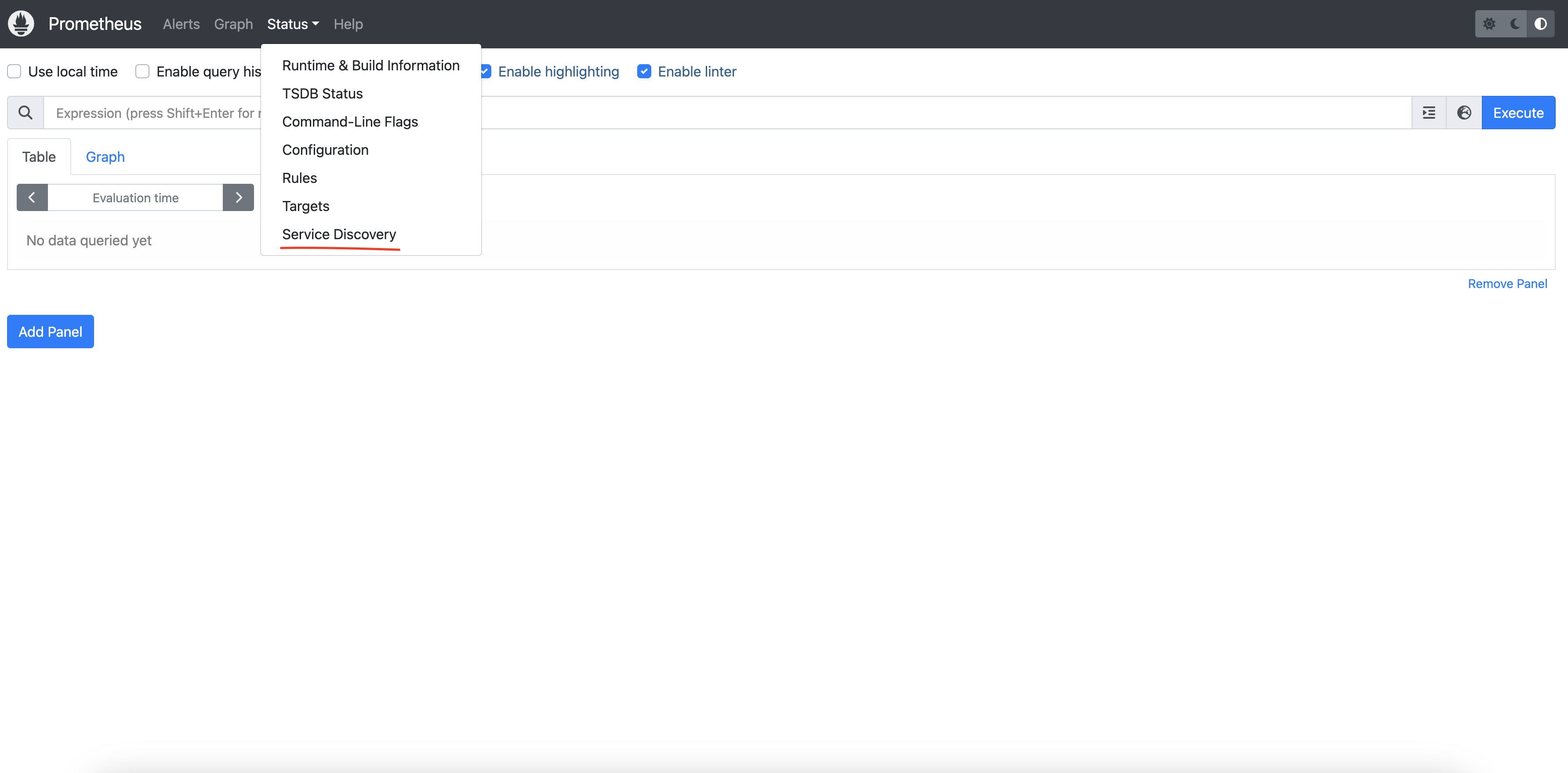Open the metrics explorer globe icon
Screen dimensions: 1568x773
coord(1463,112)
